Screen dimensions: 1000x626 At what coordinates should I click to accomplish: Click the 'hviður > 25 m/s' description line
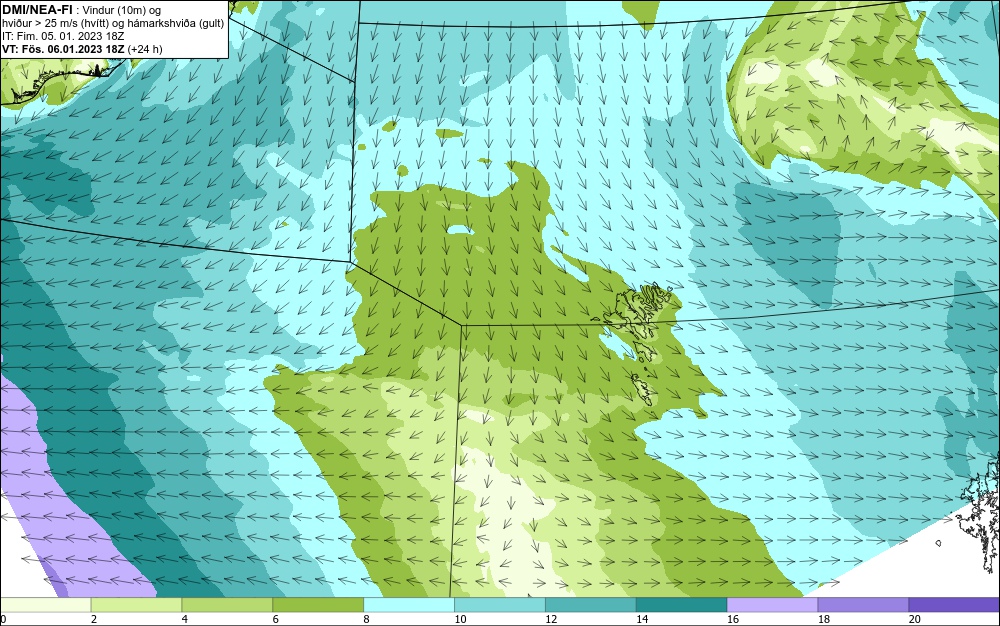pos(113,23)
